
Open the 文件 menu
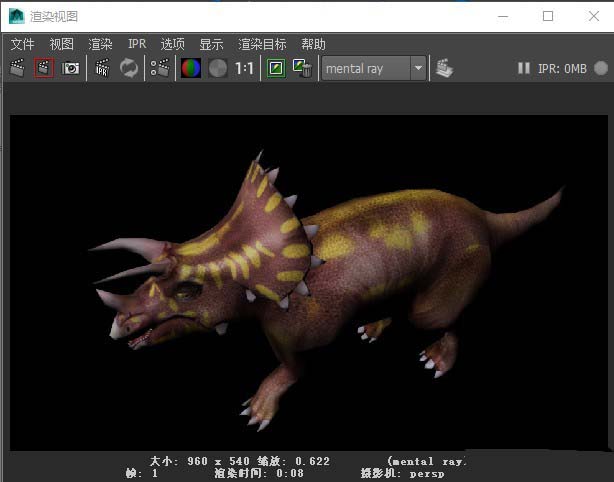pos(22,44)
